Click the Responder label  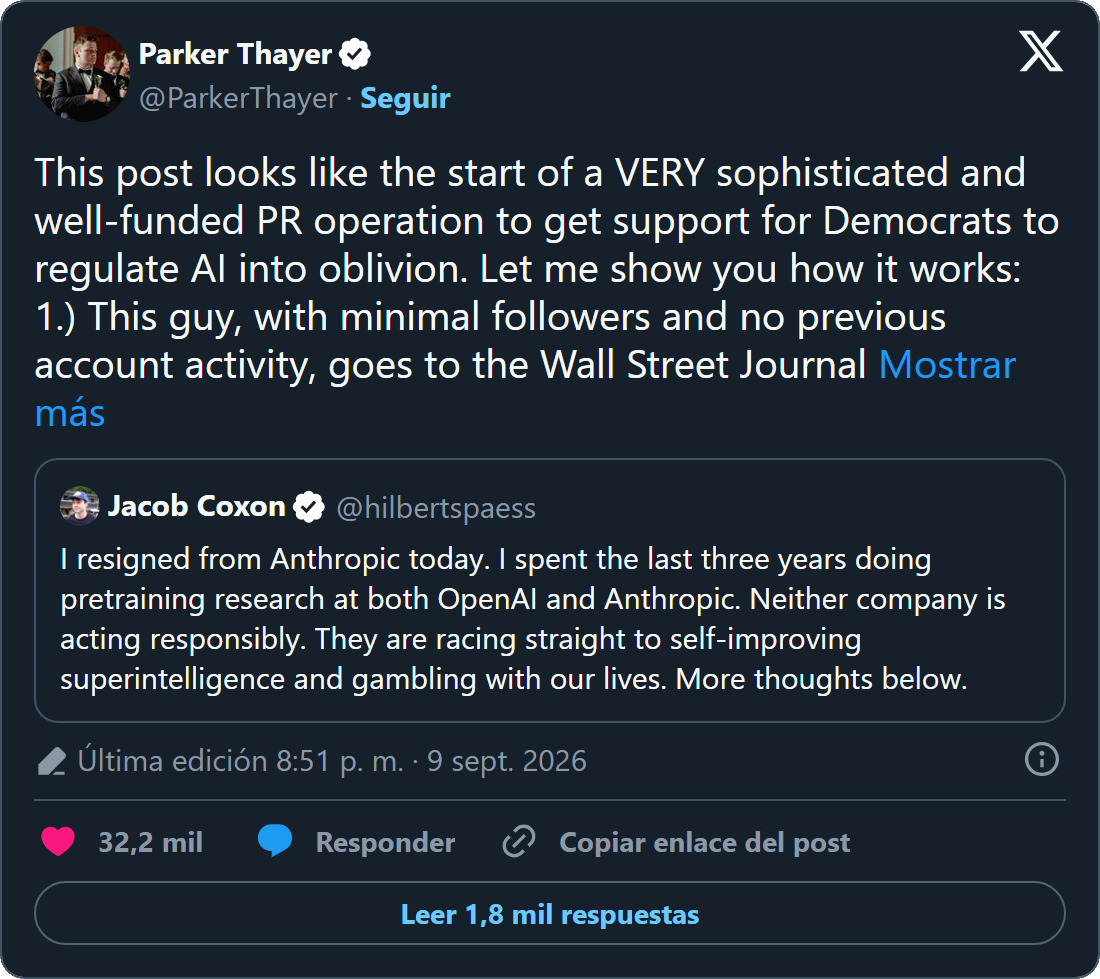pyautogui.click(x=385, y=842)
